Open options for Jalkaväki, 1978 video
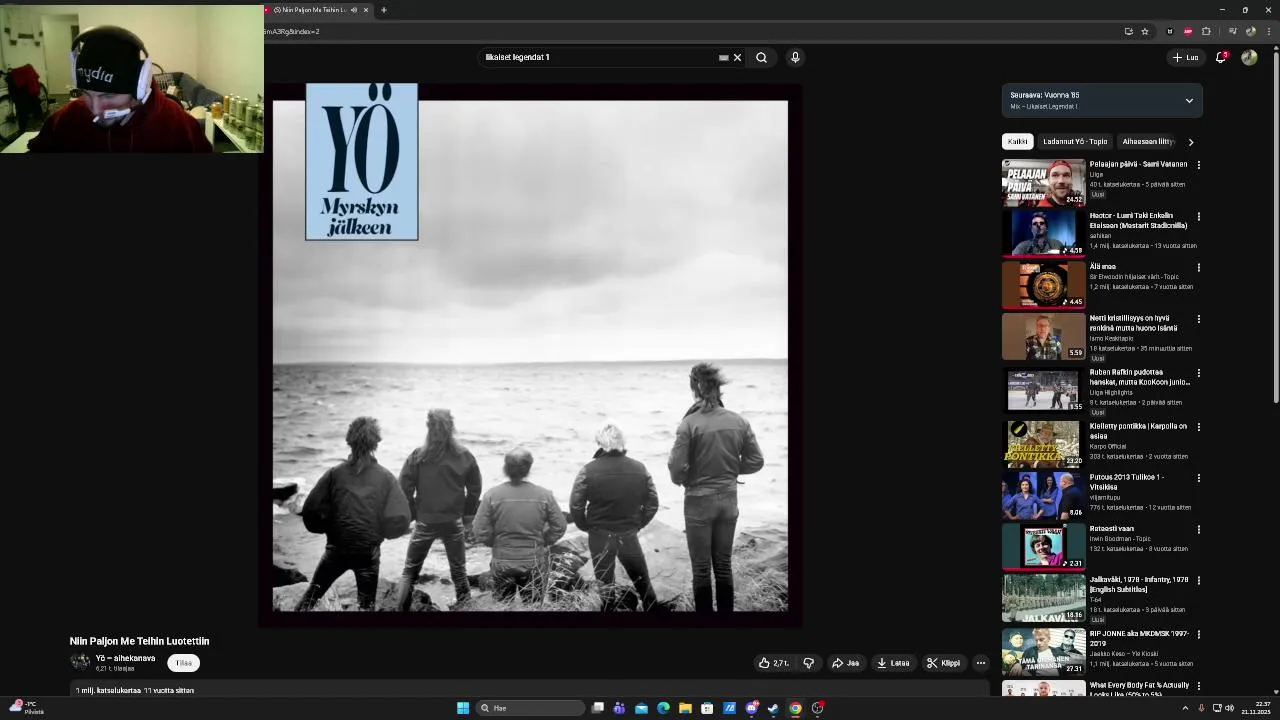 (1199, 581)
